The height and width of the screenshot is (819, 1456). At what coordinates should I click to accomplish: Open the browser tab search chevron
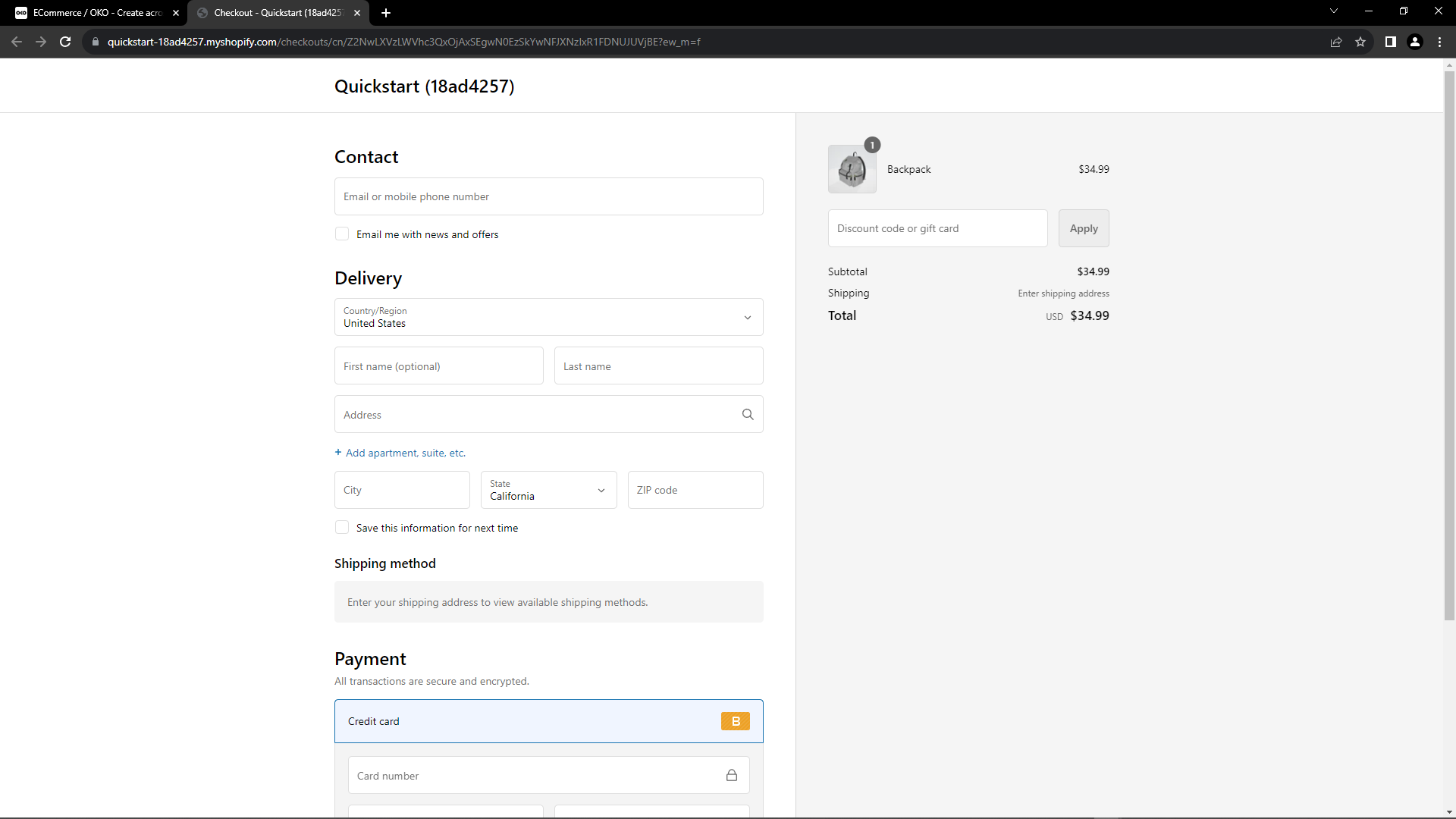[1333, 11]
